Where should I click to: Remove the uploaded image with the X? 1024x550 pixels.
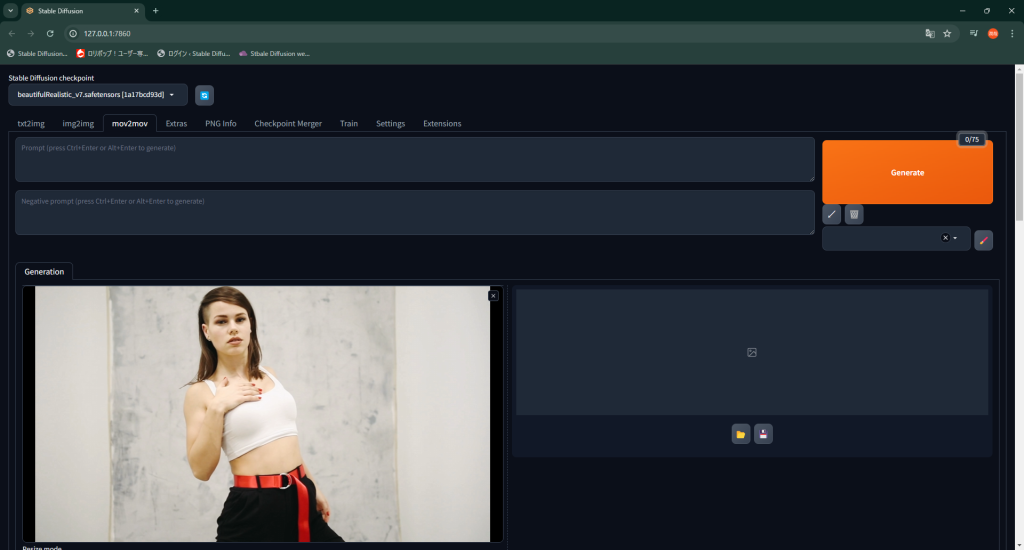coord(493,295)
